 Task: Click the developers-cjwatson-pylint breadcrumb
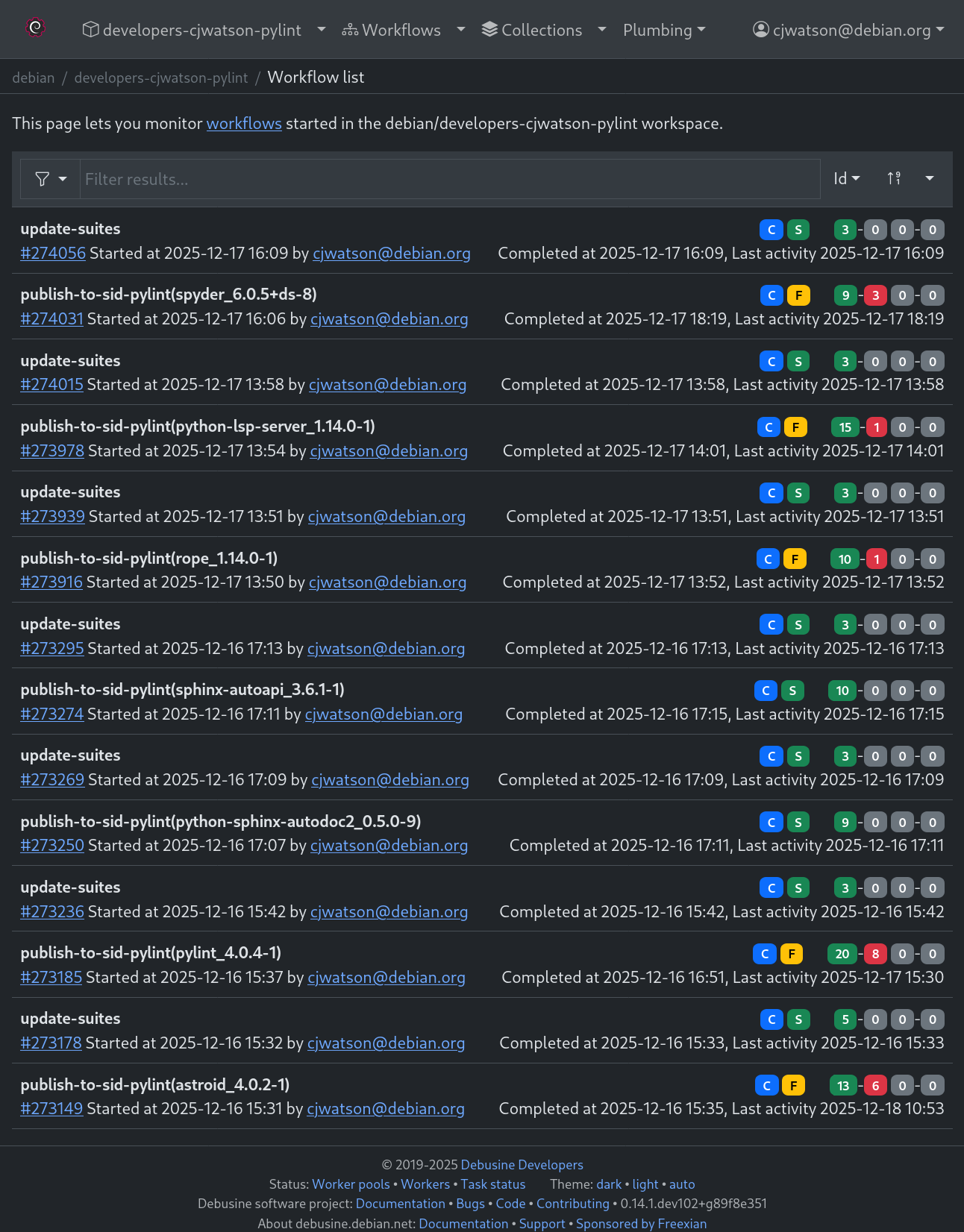pyautogui.click(x=161, y=78)
